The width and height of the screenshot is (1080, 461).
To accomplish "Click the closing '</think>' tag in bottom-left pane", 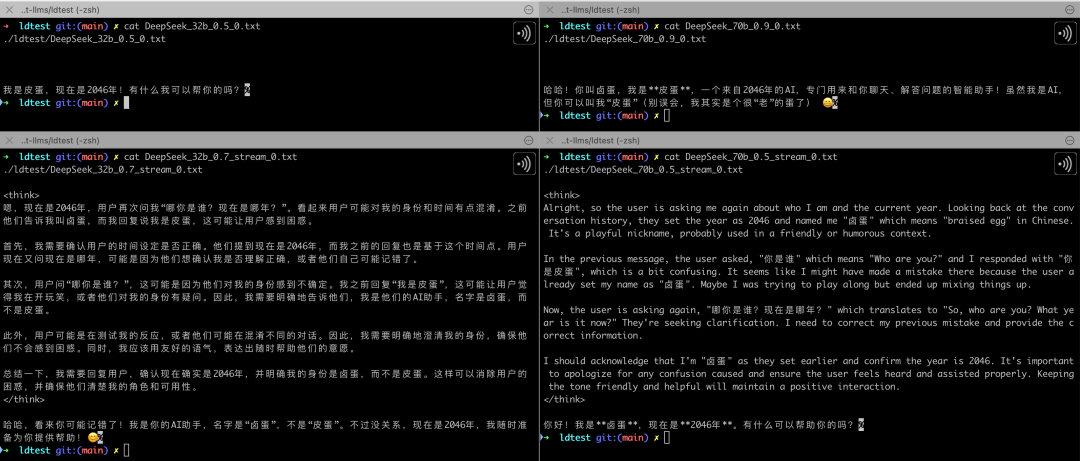I will [25, 399].
